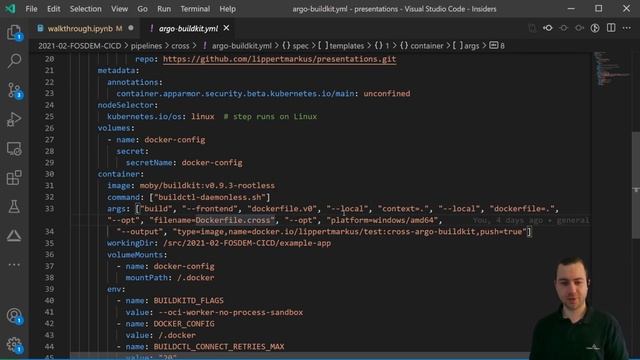Open the Terminal menu
This screenshot has width=640, height=360.
[x=195, y=9]
